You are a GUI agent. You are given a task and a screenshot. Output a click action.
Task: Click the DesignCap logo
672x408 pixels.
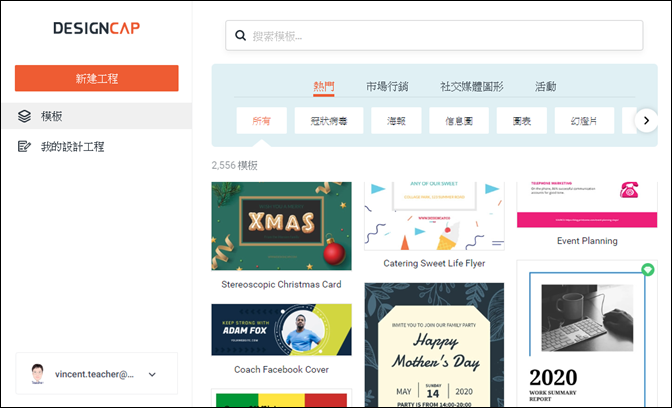pyautogui.click(x=96, y=28)
